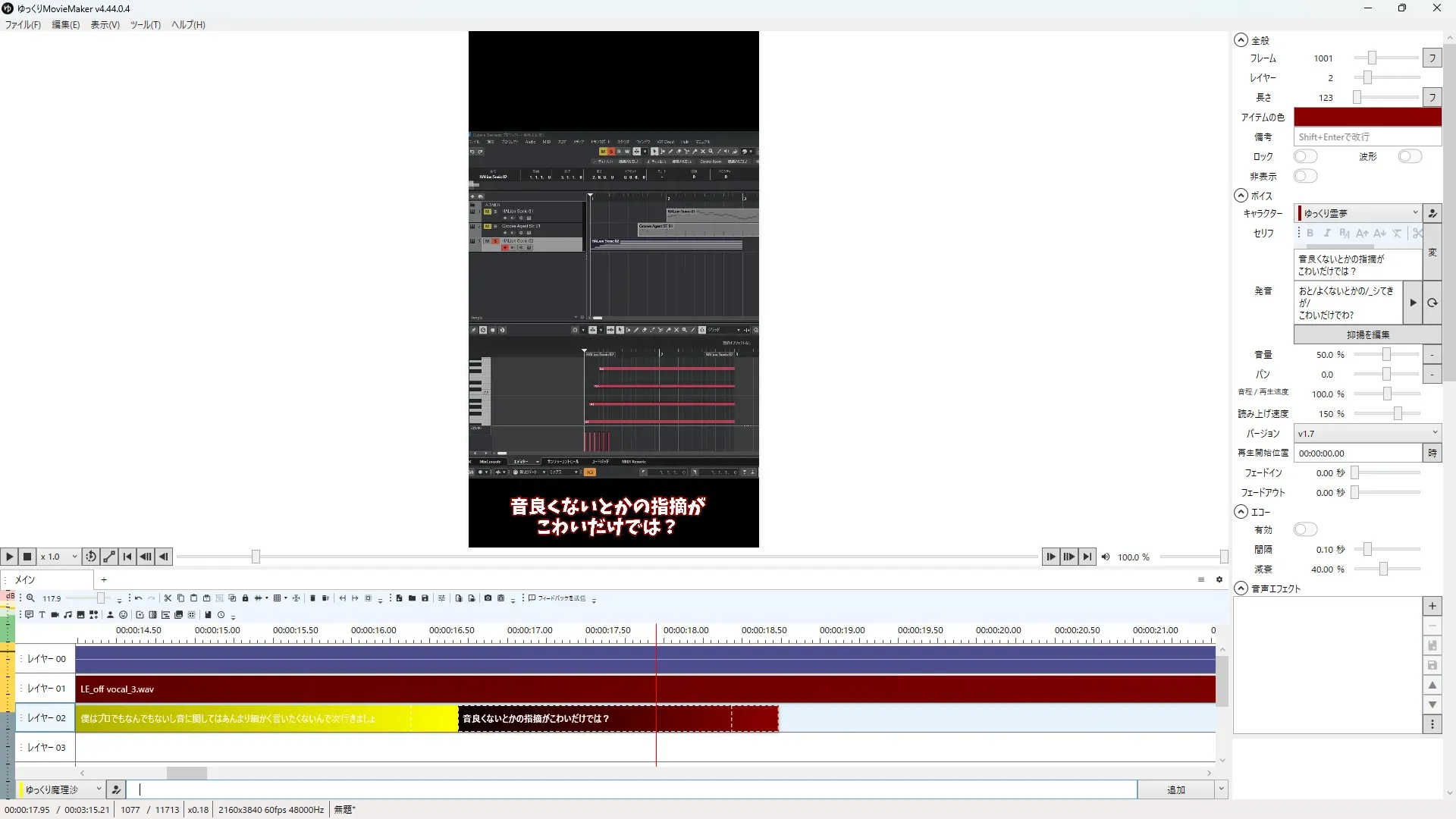
Task: Open the キャラクター ゆっくり霊夢 dropdown
Action: (1357, 213)
